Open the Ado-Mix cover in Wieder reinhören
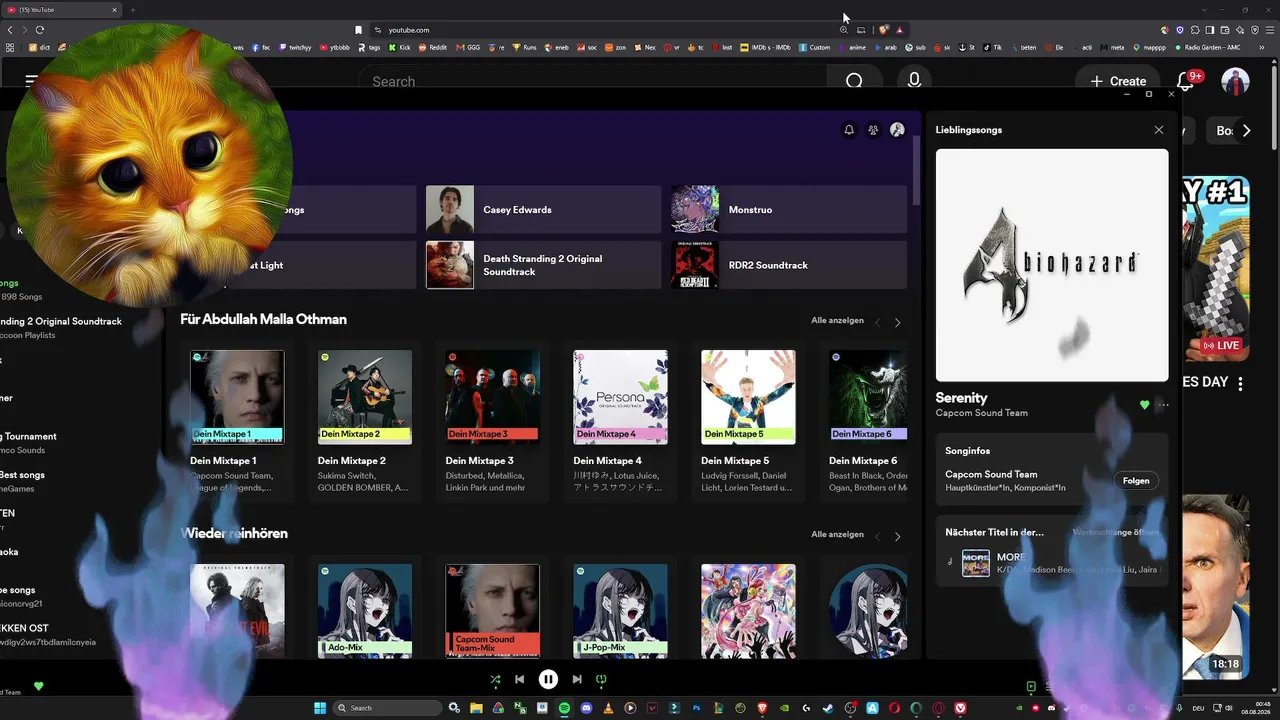 tap(365, 611)
